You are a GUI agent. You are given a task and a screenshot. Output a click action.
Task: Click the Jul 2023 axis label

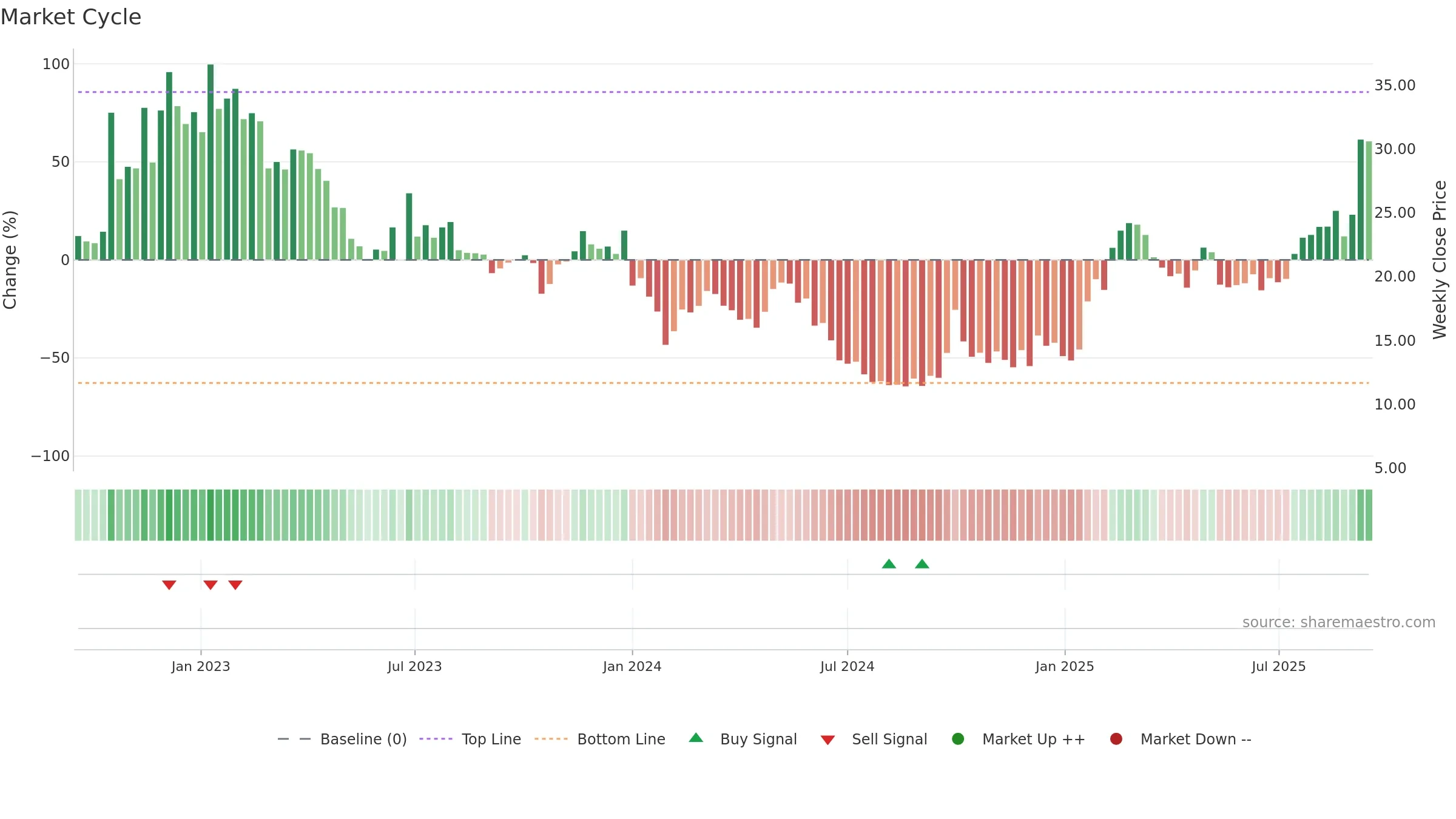click(x=415, y=666)
